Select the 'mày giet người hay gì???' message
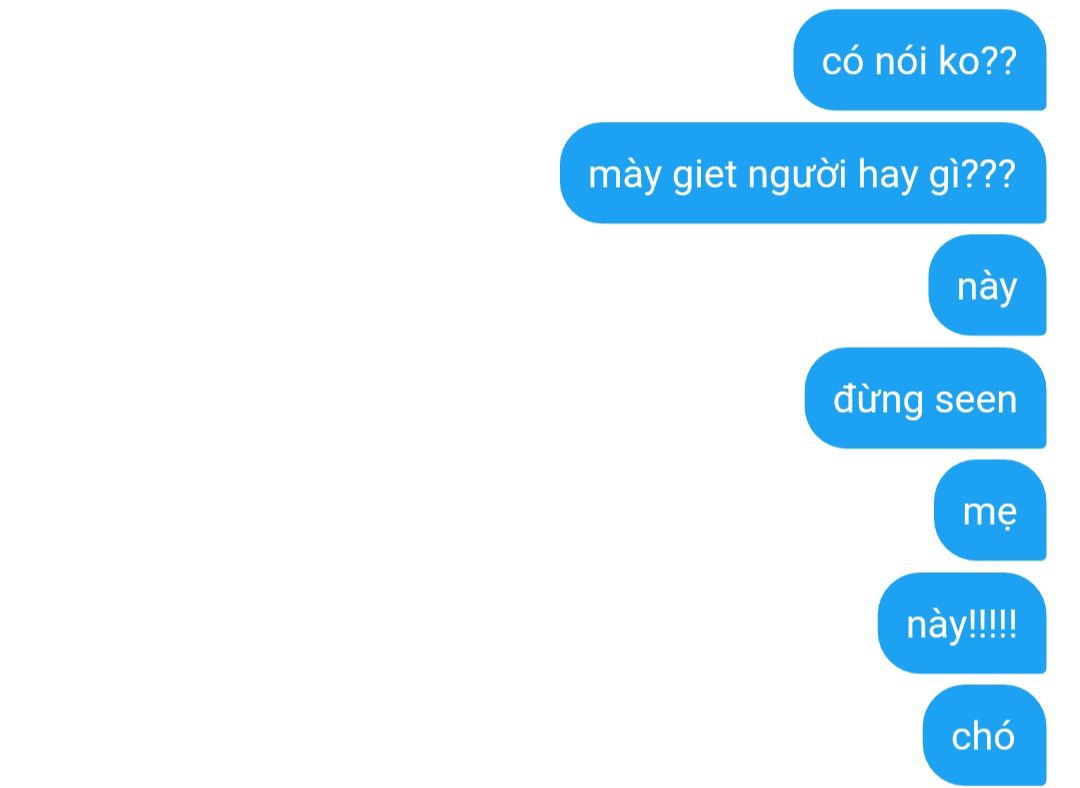The height and width of the screenshot is (788, 1080). (x=803, y=173)
